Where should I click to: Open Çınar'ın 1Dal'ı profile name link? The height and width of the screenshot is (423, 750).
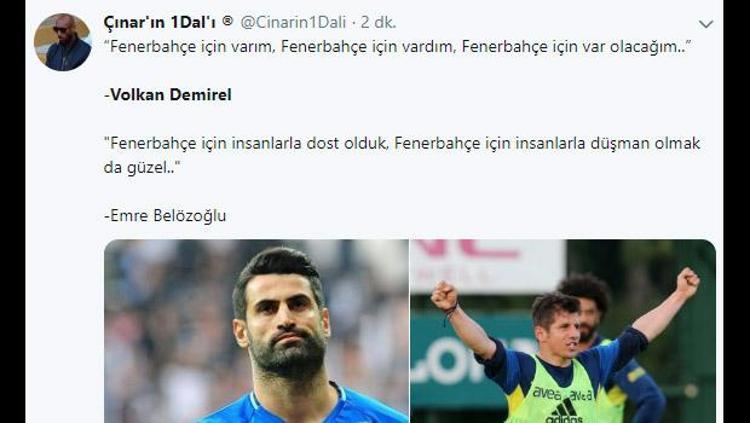pyautogui.click(x=160, y=22)
